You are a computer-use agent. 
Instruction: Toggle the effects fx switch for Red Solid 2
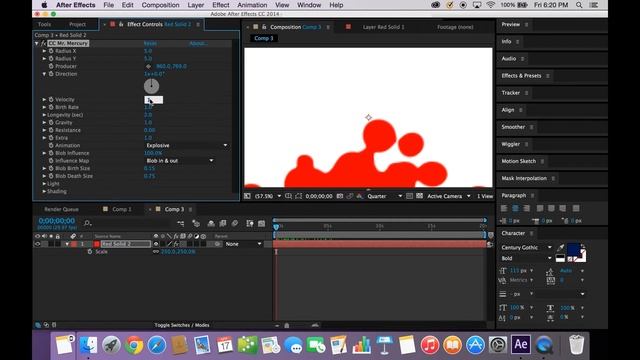(x=176, y=244)
